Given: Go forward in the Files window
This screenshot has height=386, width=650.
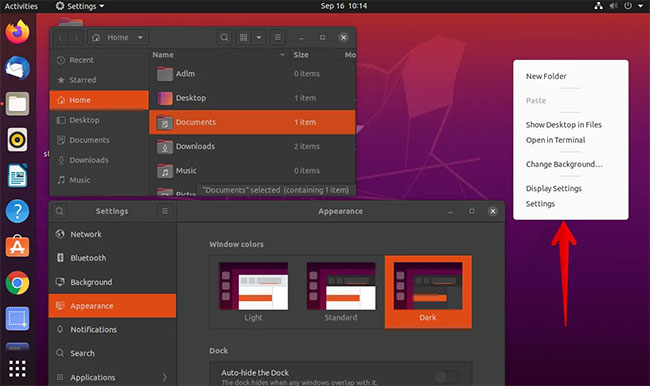Looking at the screenshot, I should (75, 37).
